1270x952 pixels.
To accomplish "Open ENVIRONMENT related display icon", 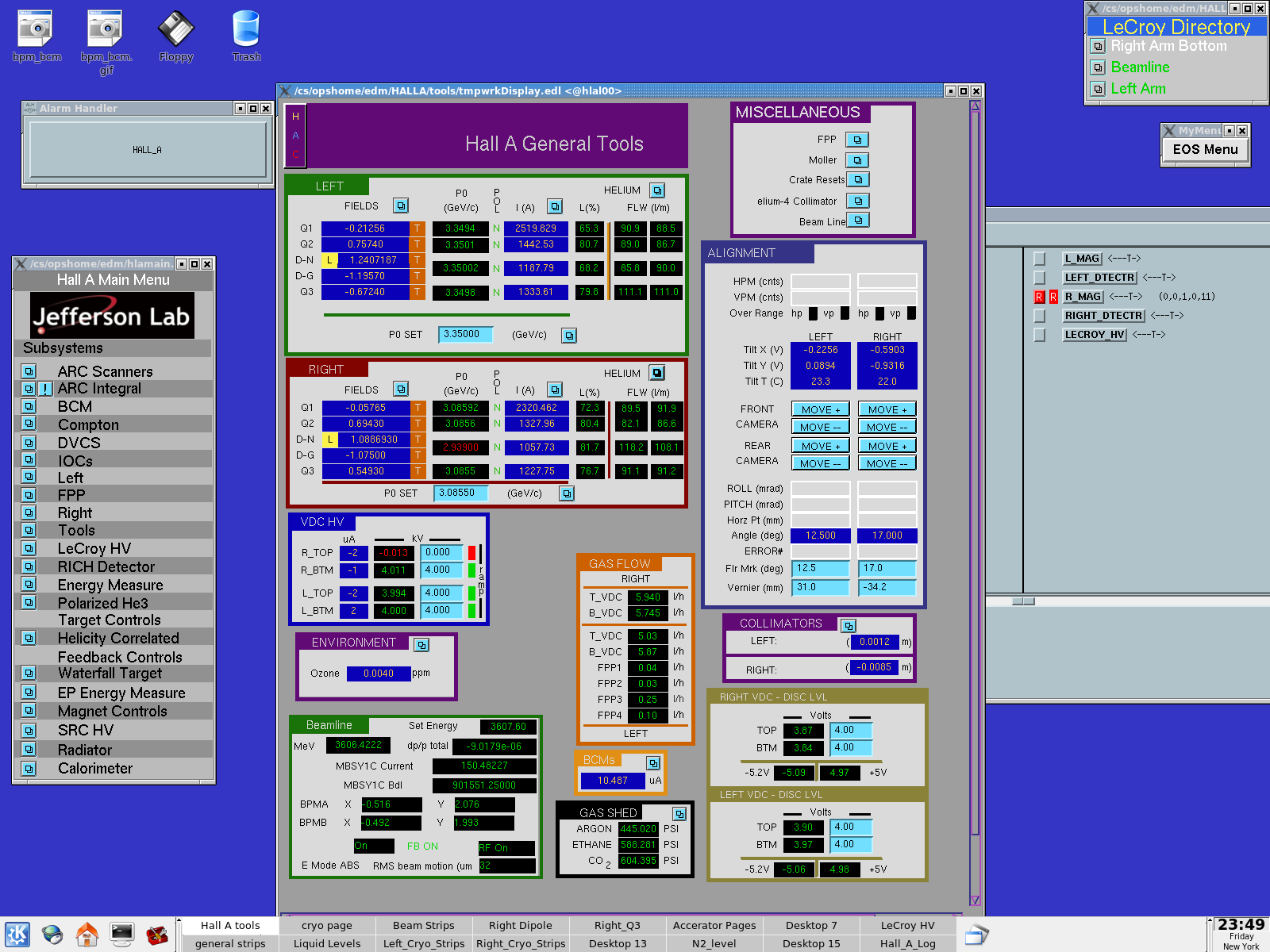I will (421, 645).
